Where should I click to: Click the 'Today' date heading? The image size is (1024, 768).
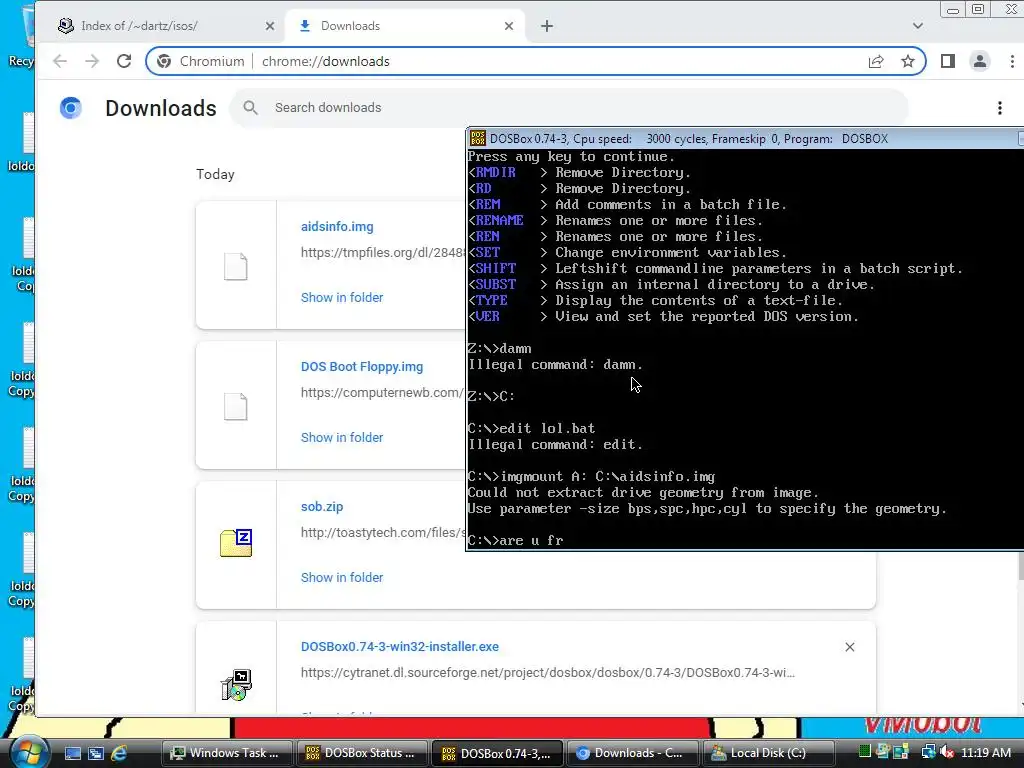point(215,174)
